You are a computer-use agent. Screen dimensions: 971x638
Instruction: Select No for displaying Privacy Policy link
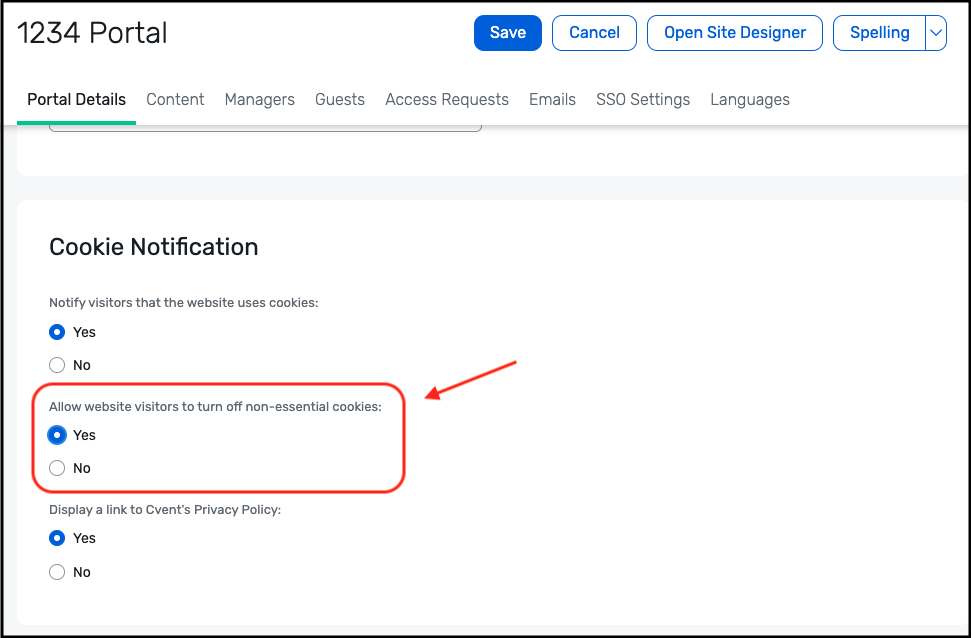coord(57,572)
